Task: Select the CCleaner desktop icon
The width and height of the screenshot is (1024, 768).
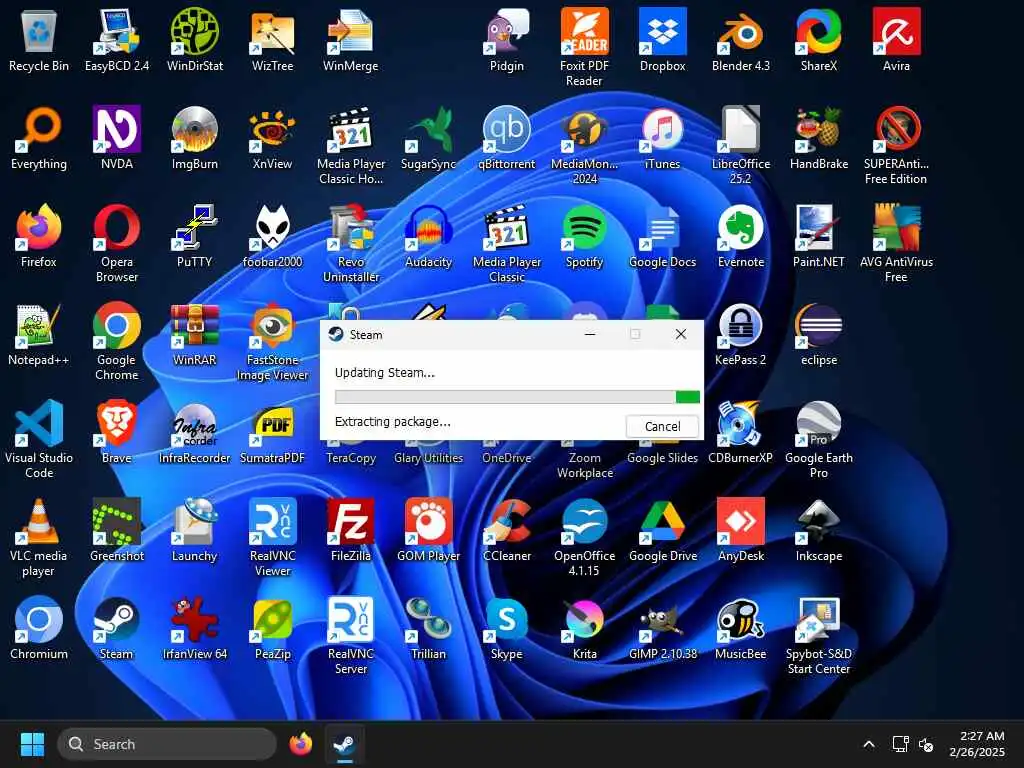Action: tap(507, 530)
